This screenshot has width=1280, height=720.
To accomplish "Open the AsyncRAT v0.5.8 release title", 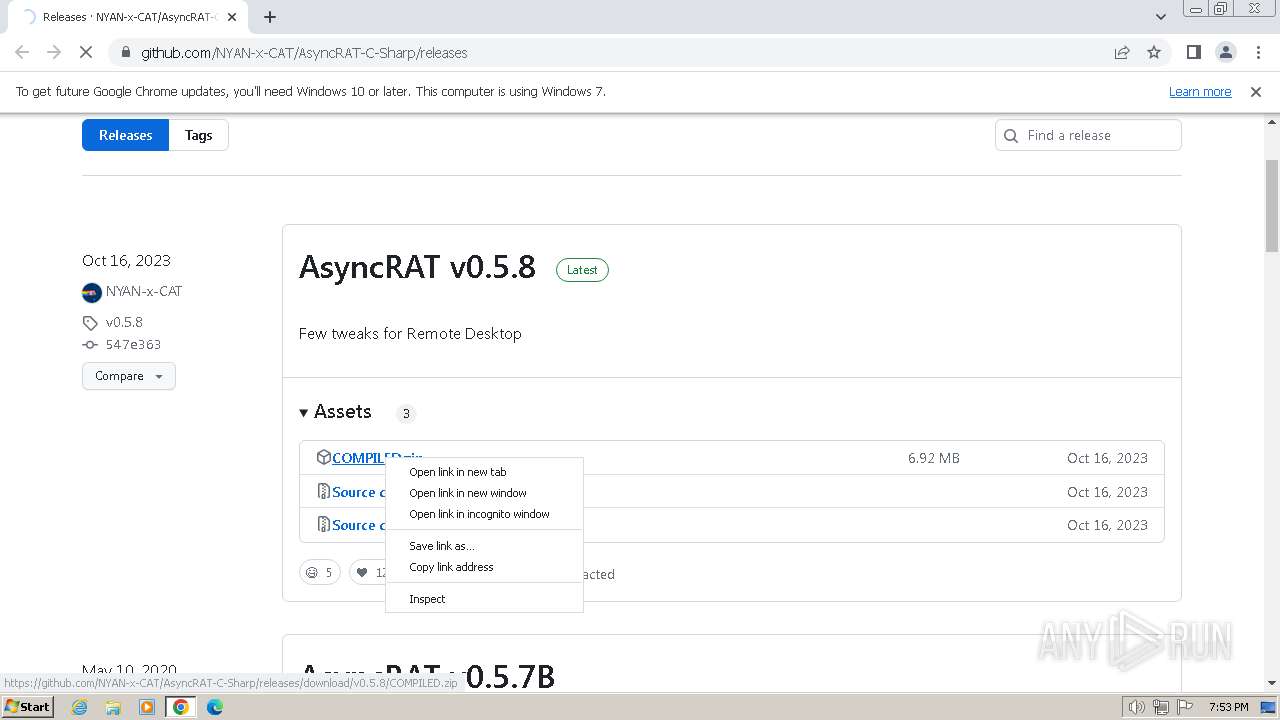I will coord(417,267).
